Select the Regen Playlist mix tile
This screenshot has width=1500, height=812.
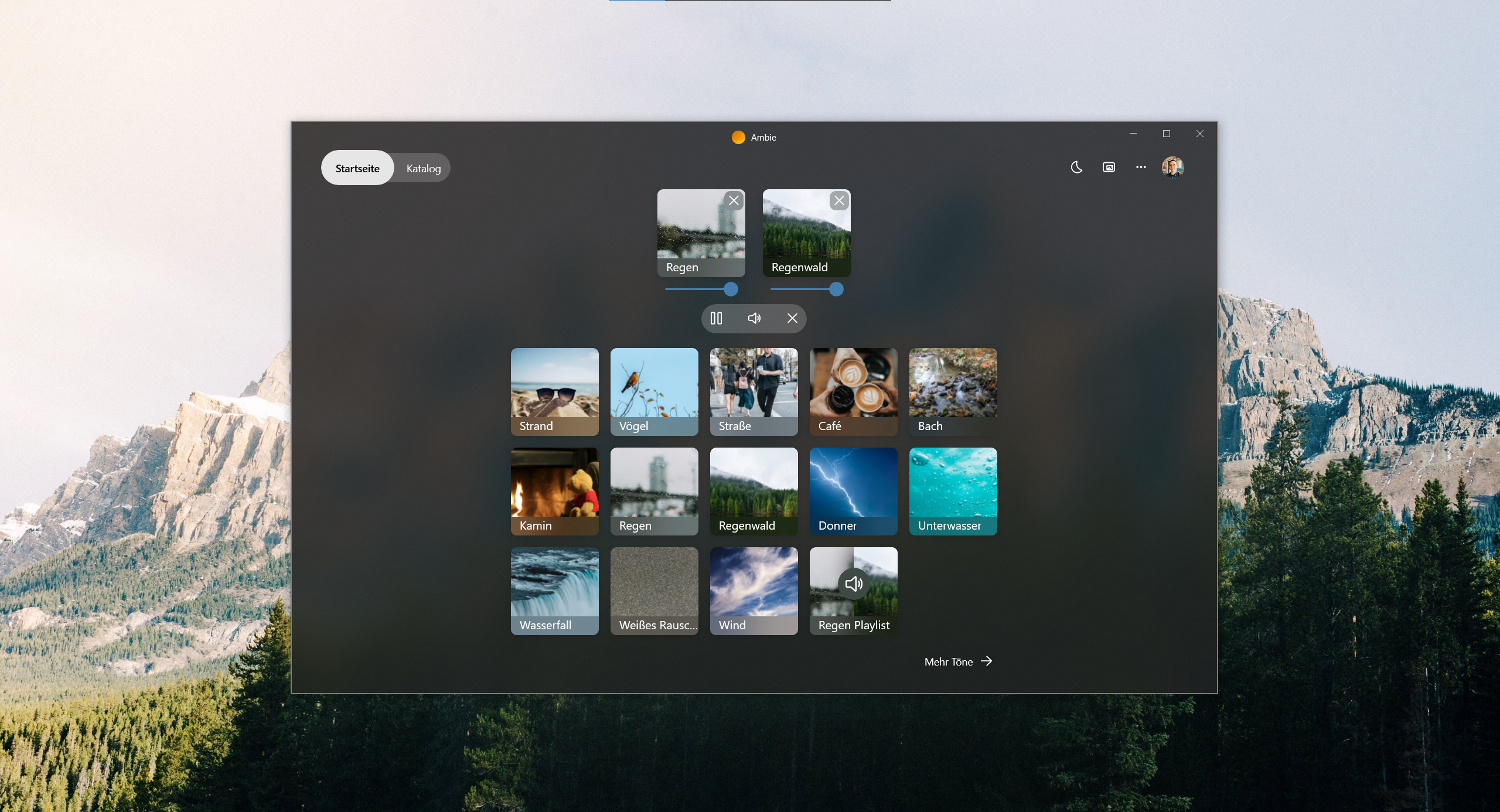click(x=854, y=591)
